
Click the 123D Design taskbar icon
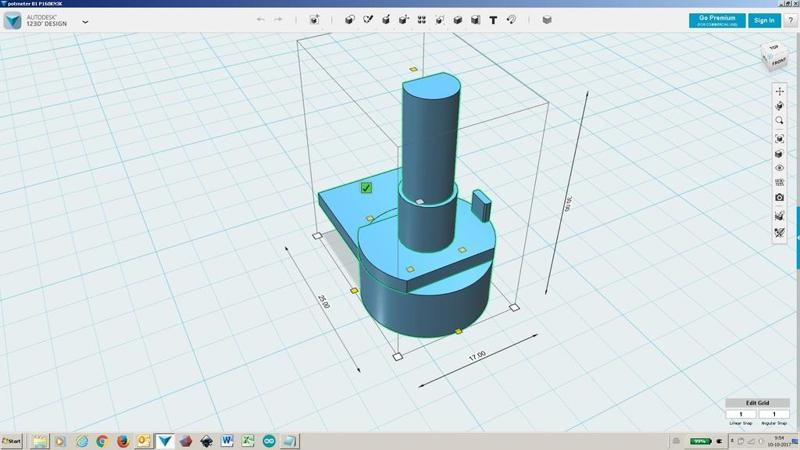point(165,441)
